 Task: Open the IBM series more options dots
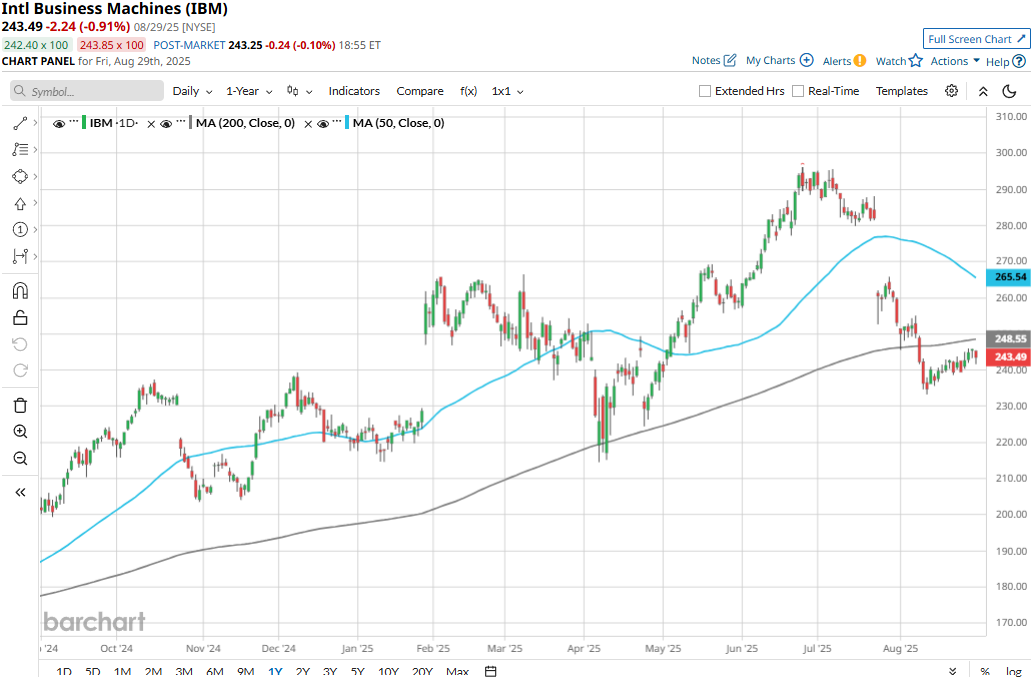(x=74, y=122)
